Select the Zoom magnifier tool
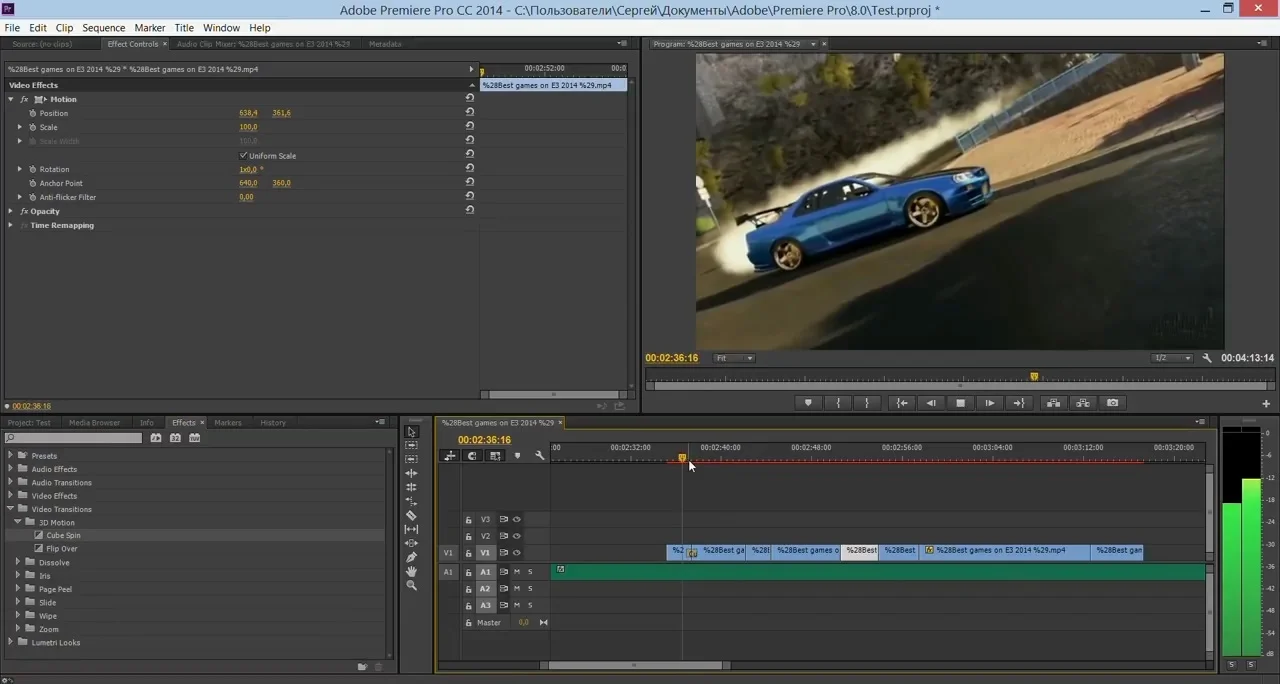1280x684 pixels. 411,585
